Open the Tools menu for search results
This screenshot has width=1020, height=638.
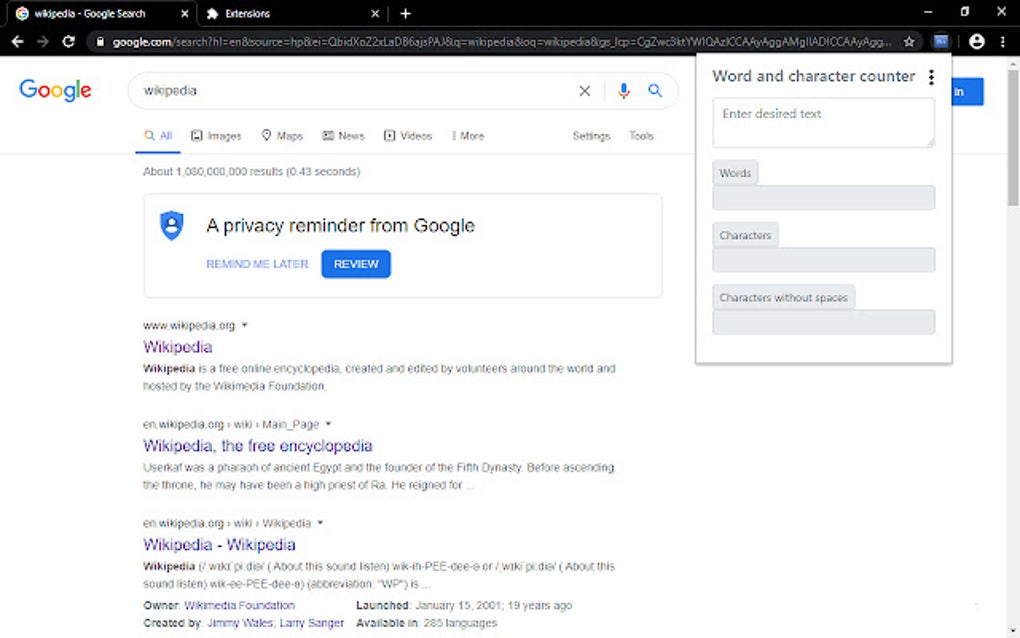tap(641, 135)
